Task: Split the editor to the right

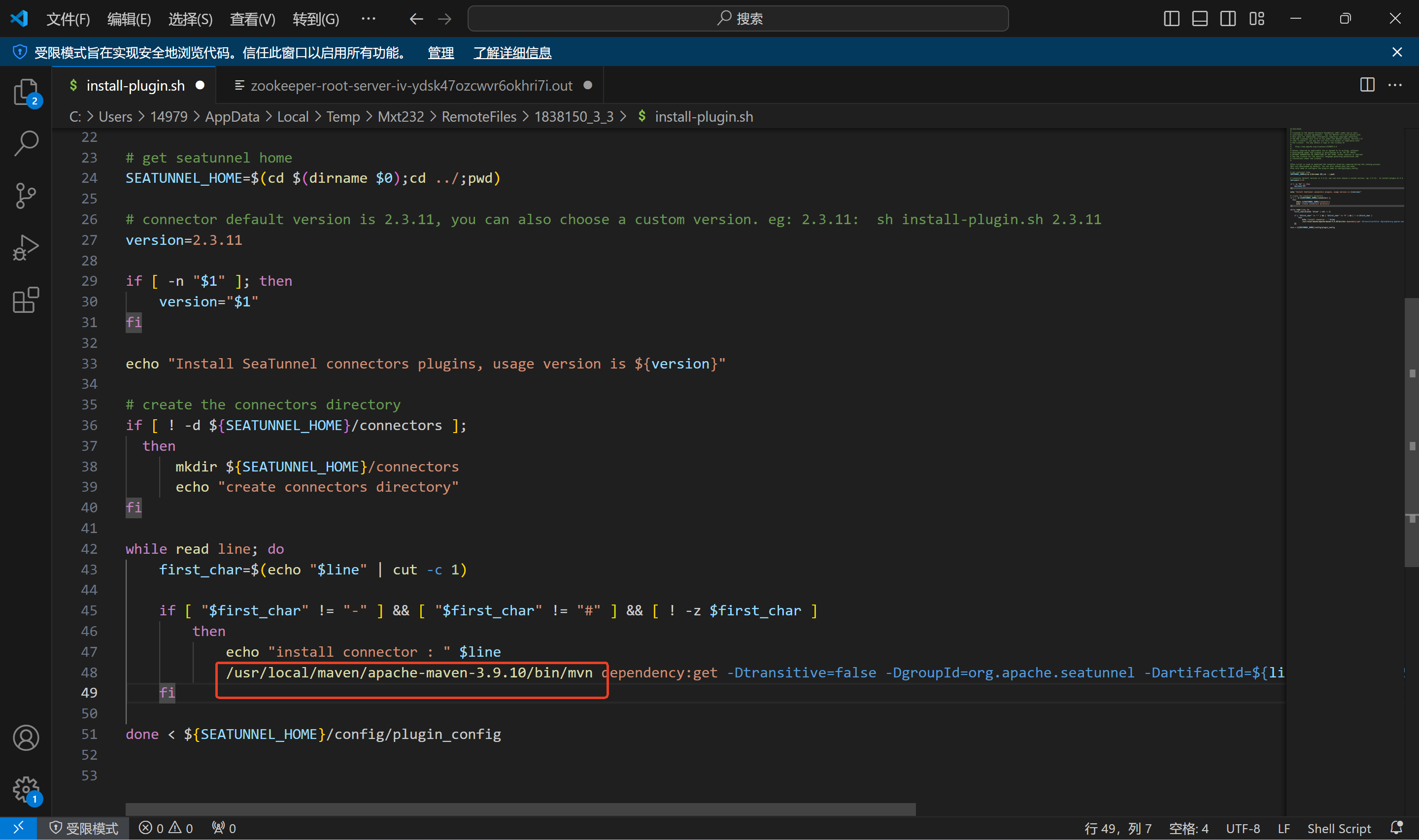Action: pos(1367,85)
